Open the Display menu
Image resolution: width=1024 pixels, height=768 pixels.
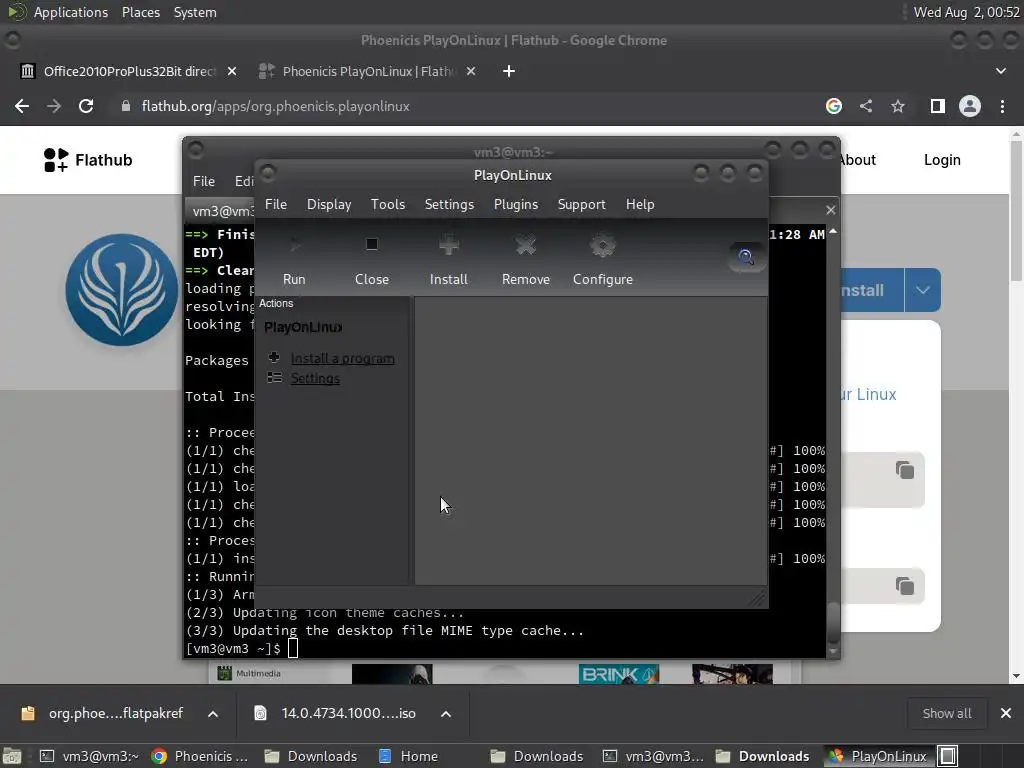[x=329, y=204]
